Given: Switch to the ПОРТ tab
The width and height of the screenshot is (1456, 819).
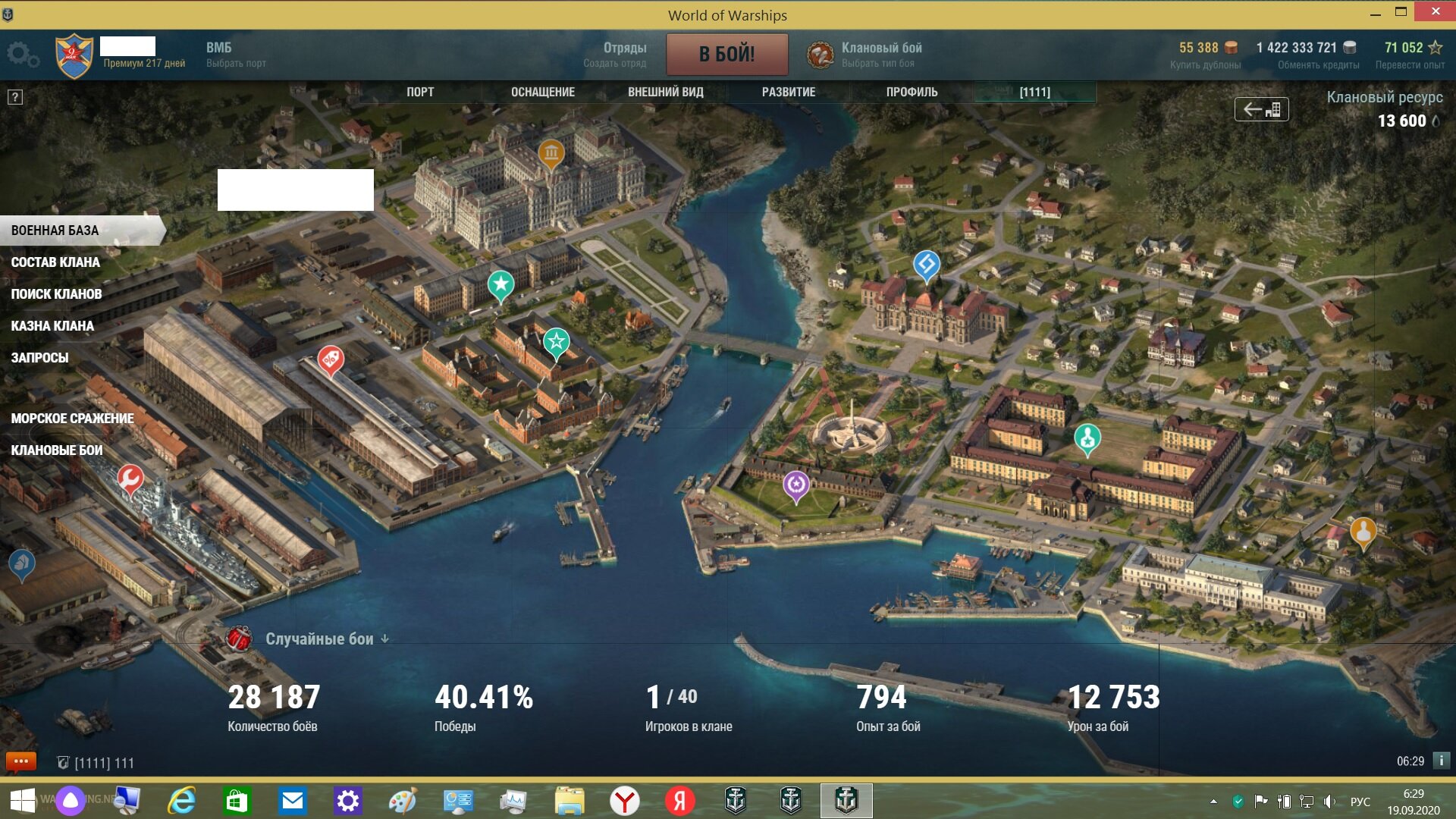Looking at the screenshot, I should [420, 92].
